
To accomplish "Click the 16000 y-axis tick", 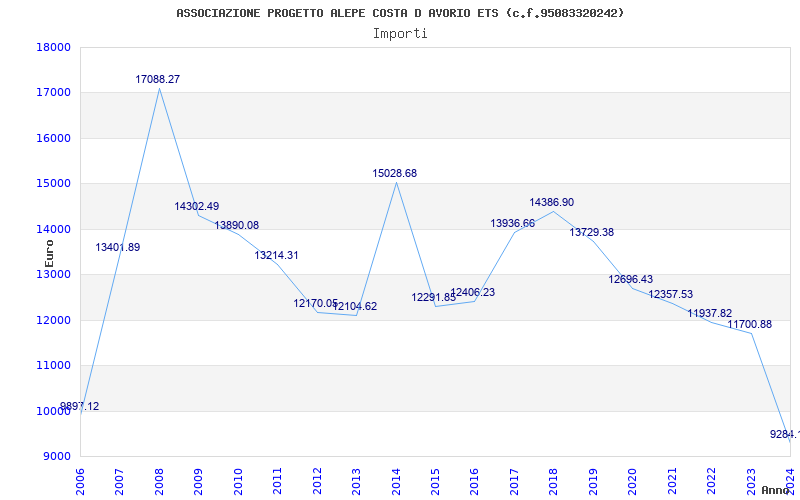I will point(53,138).
